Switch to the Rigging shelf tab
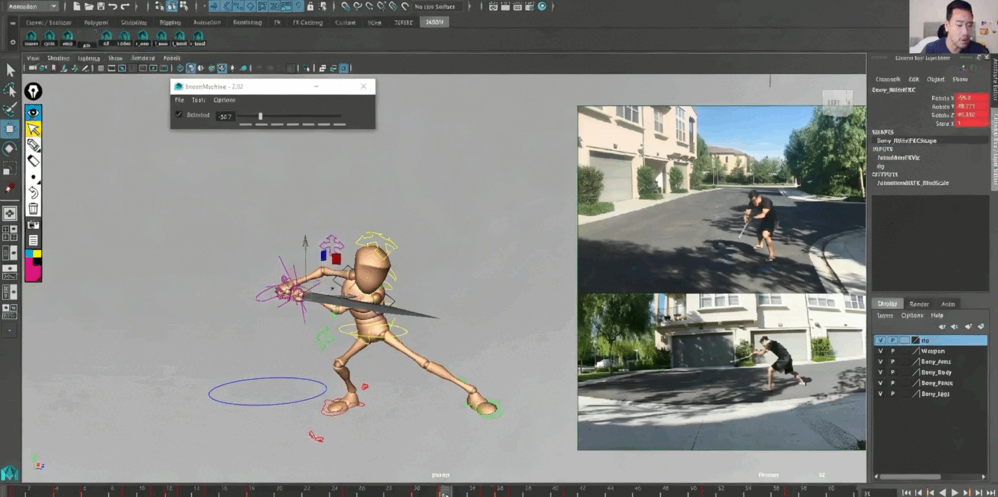 coord(170,22)
